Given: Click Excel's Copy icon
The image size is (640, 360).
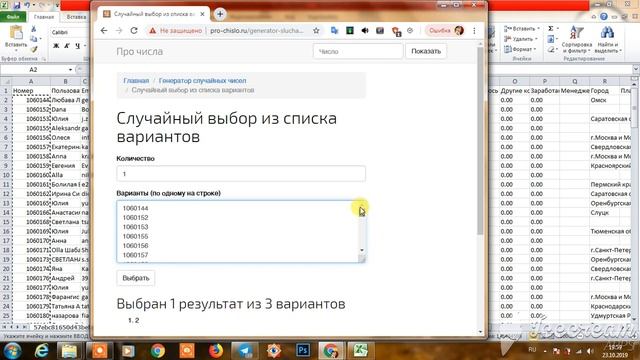Looking at the screenshot, I should (x=34, y=39).
